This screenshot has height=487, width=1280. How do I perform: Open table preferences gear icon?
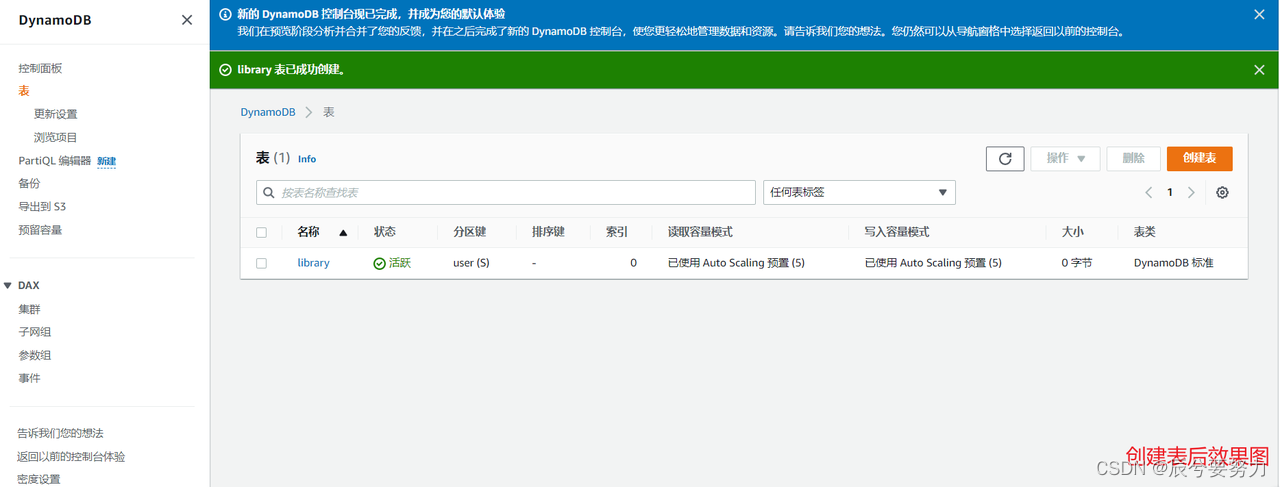click(x=1222, y=192)
